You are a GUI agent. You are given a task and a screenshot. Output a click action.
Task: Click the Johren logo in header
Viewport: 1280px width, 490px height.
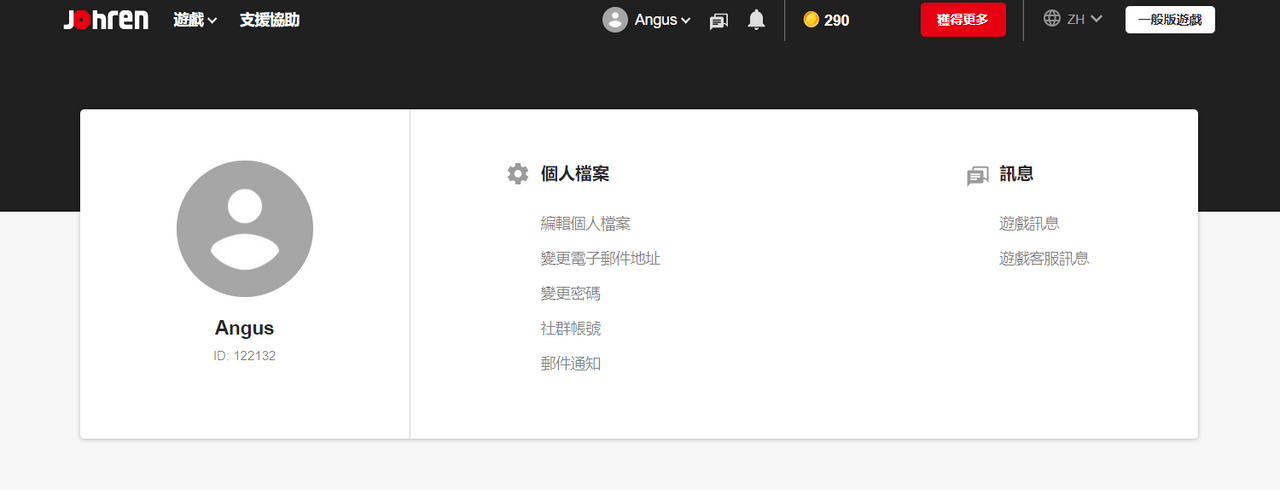click(106, 20)
